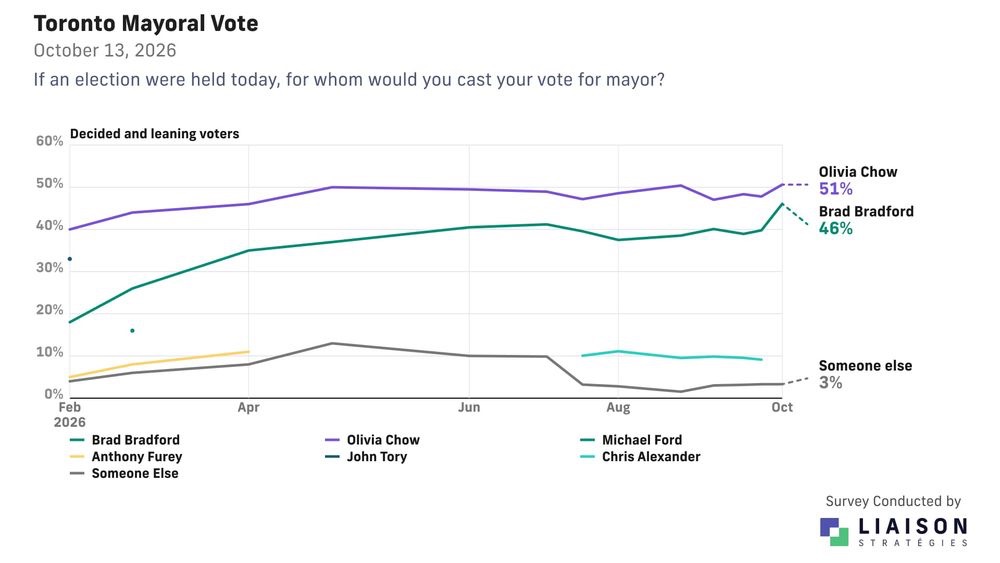
Task: Click the isolated John Tory data point
Action: [x=70, y=259]
